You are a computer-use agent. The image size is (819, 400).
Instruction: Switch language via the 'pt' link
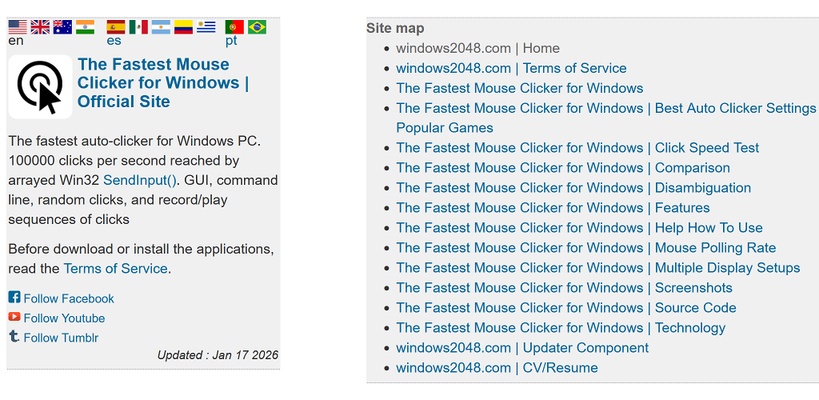[x=231, y=41]
